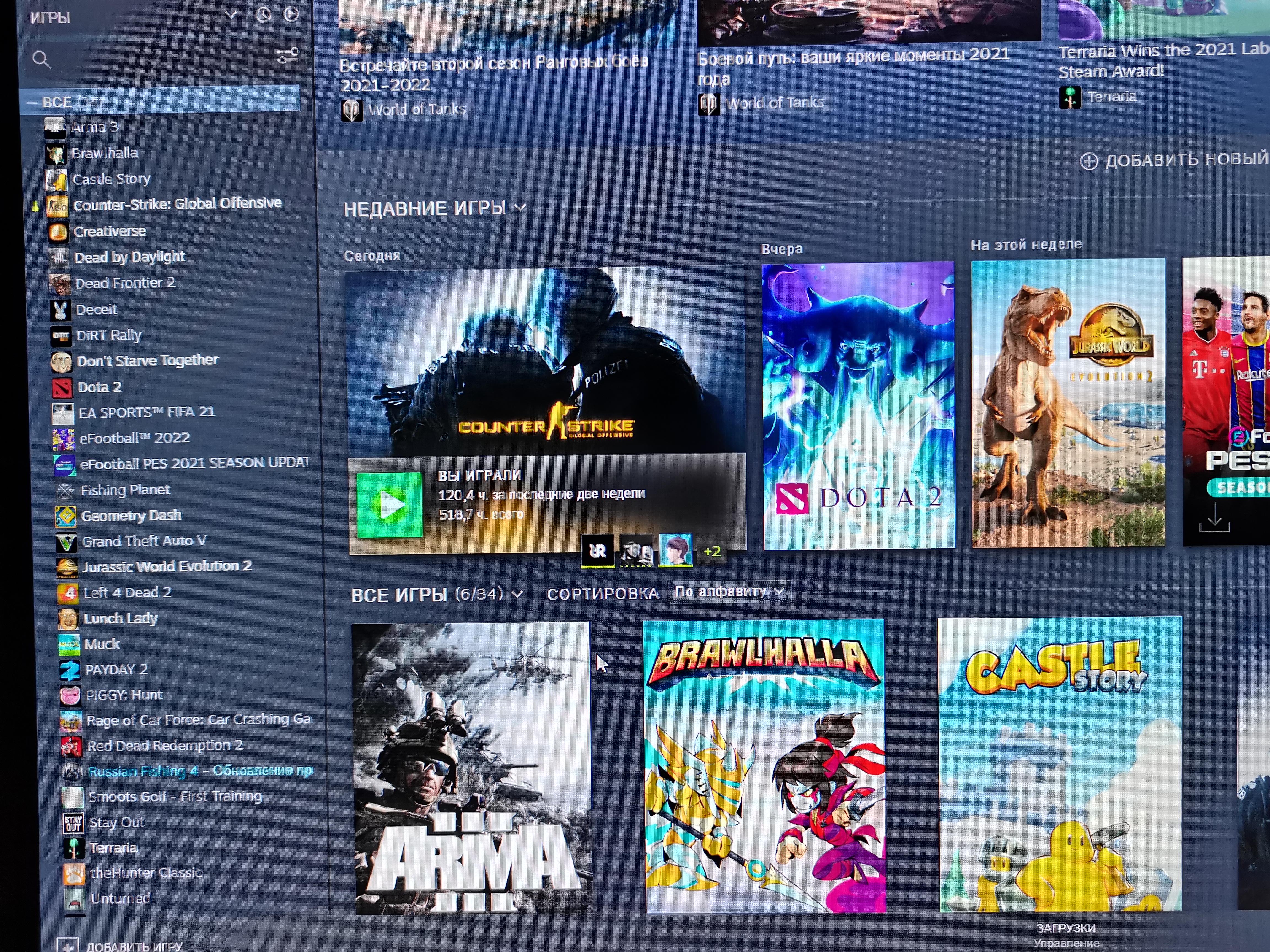Screen dimensions: 1270x952
Task: Click the CS:GO game icon in list
Action: [x=57, y=206]
